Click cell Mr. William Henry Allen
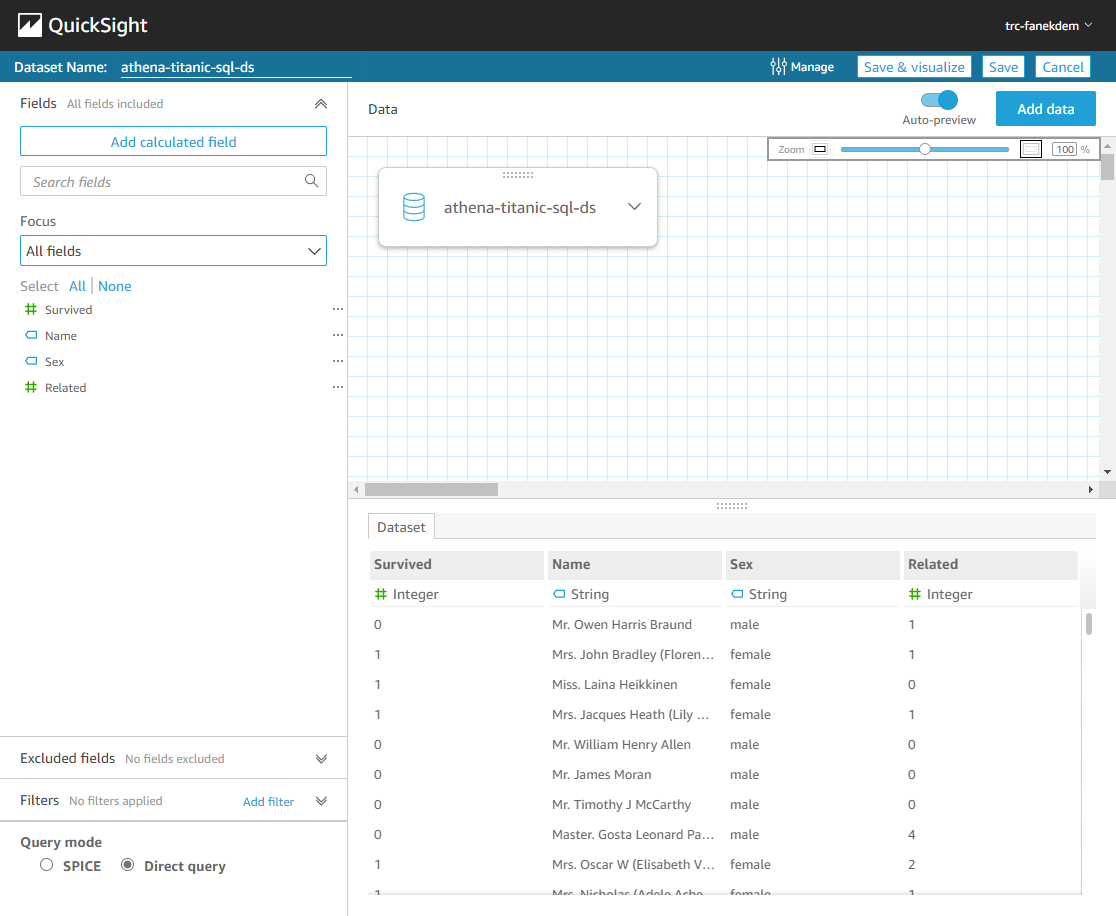Viewport: 1116px width, 916px height. click(621, 744)
